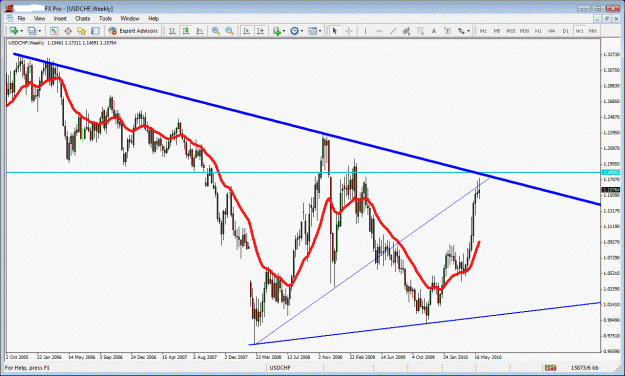The height and width of the screenshot is (376, 625).
Task: Open the Charts menu
Action: pyautogui.click(x=83, y=18)
